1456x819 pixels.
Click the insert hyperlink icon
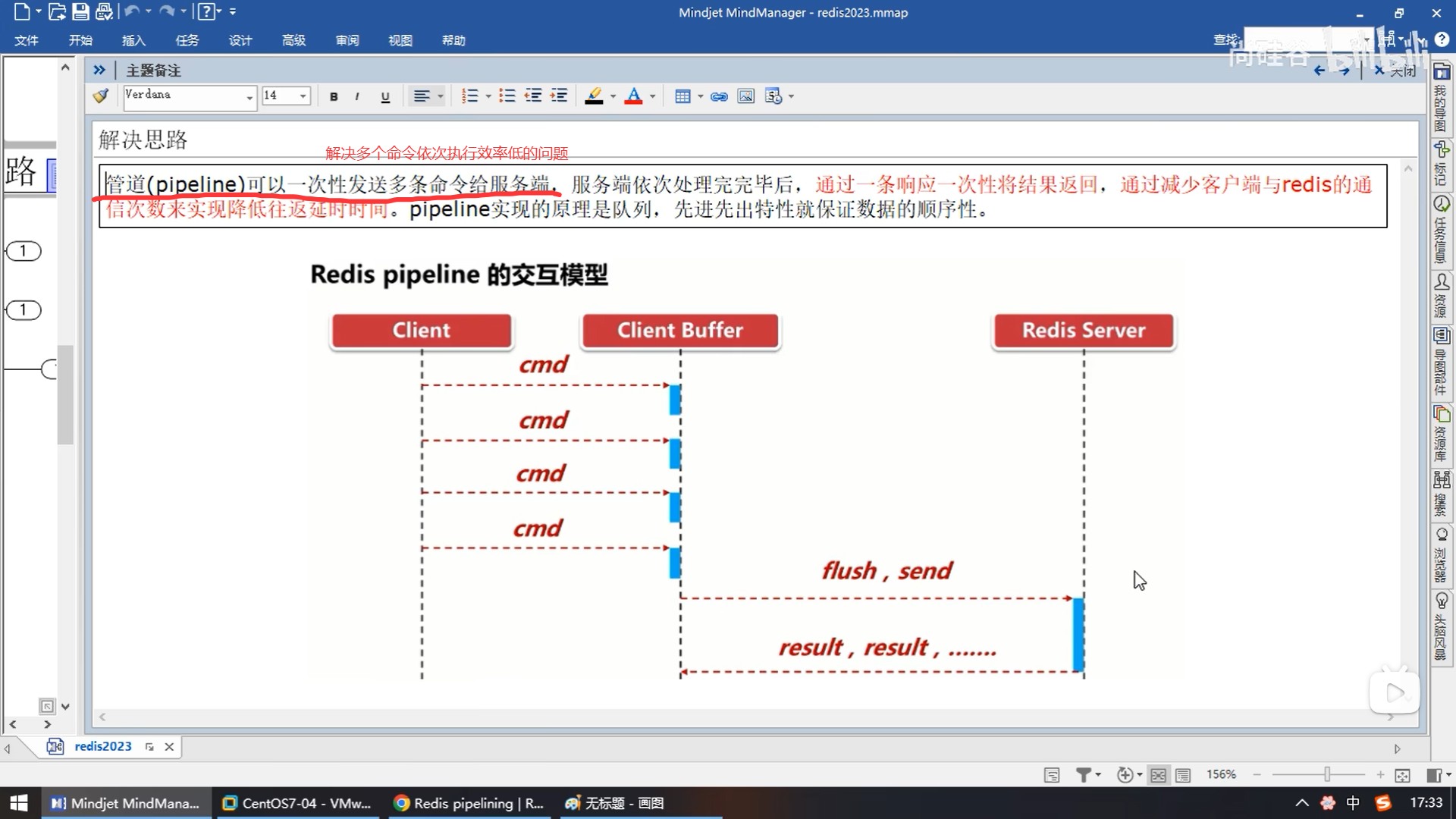(719, 96)
